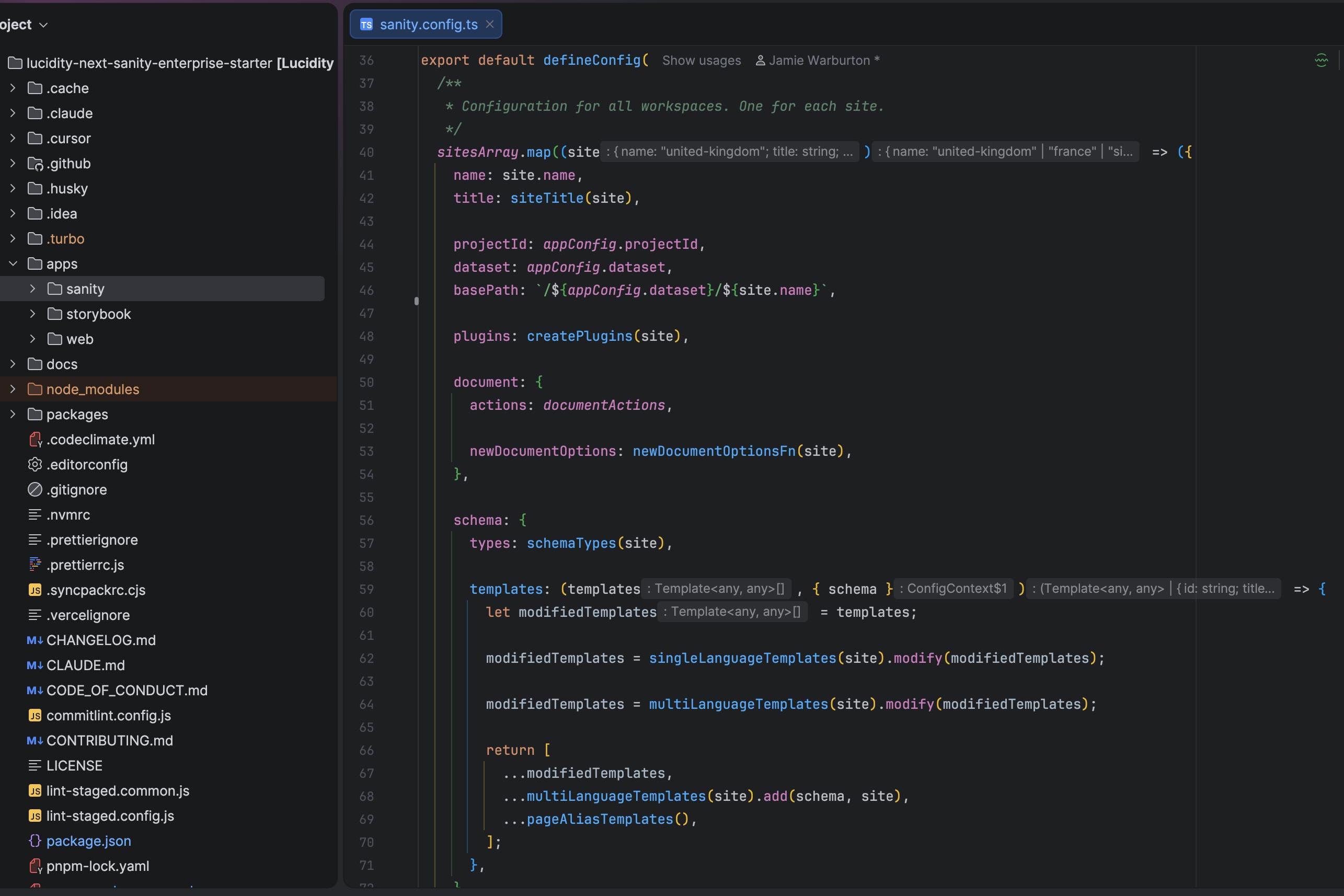Click the package.json braces icon
1344x896 pixels.
click(35, 841)
